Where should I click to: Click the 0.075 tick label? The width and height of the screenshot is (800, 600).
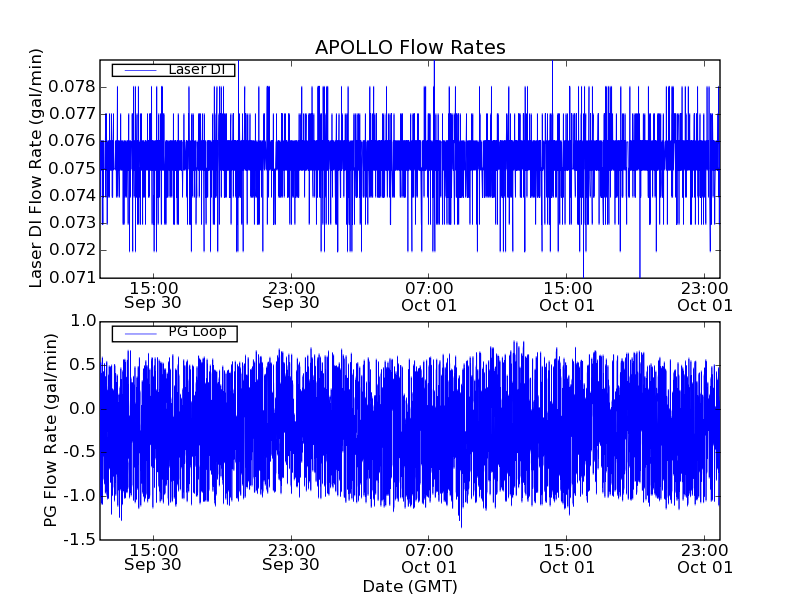click(x=72, y=168)
